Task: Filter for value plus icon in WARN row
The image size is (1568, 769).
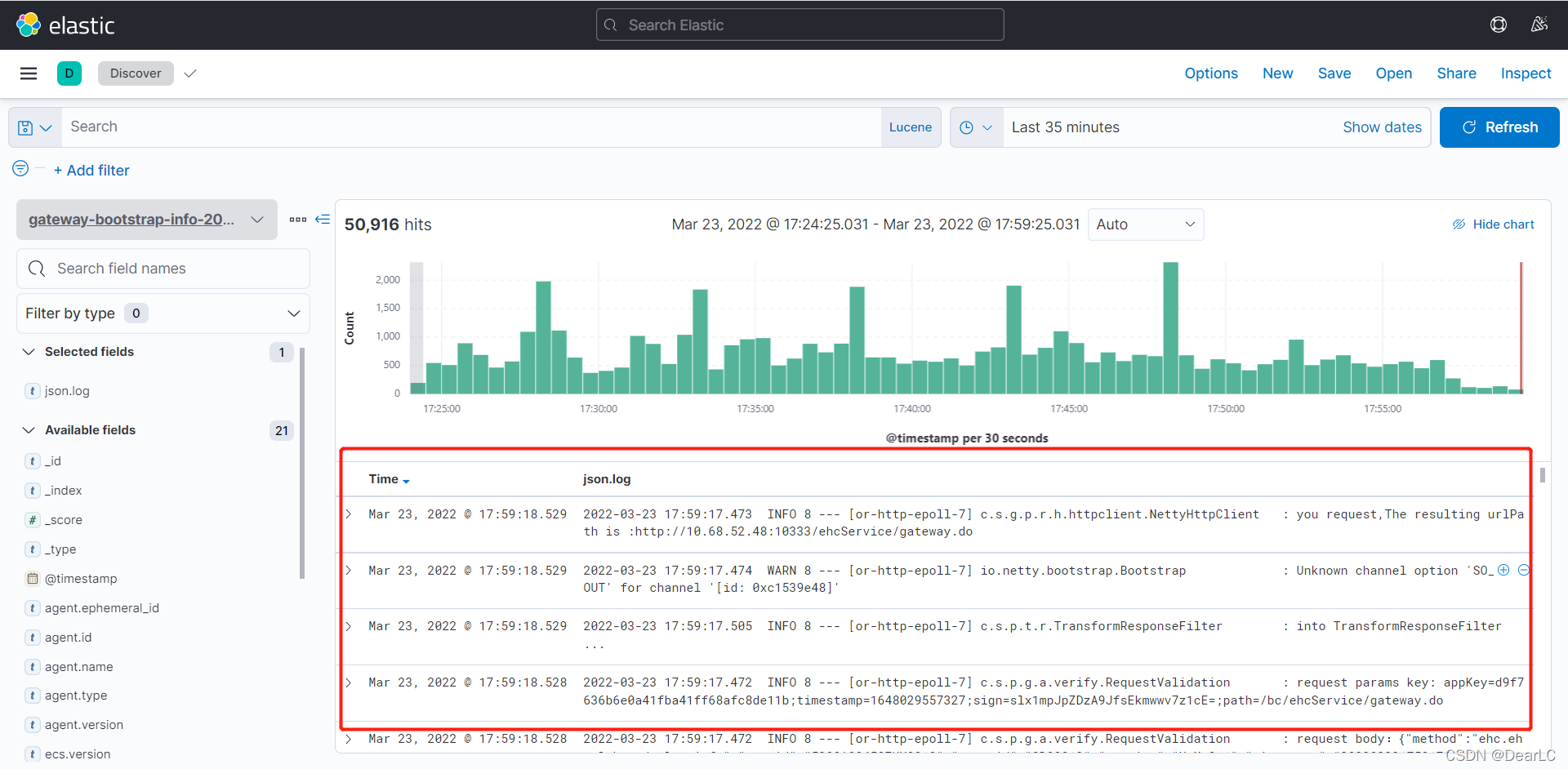Action: click(1503, 570)
